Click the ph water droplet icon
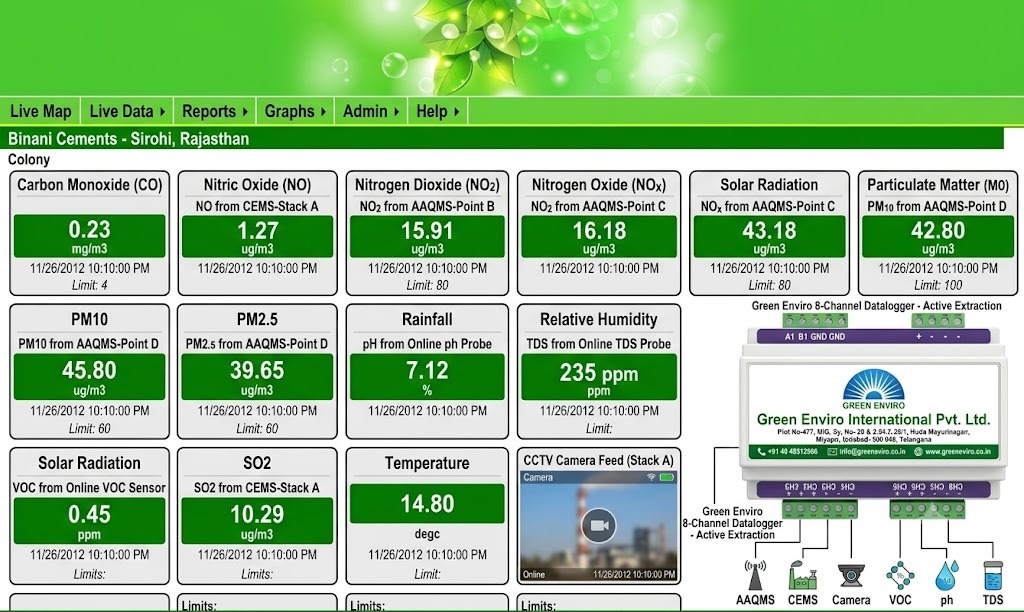 (x=946, y=575)
